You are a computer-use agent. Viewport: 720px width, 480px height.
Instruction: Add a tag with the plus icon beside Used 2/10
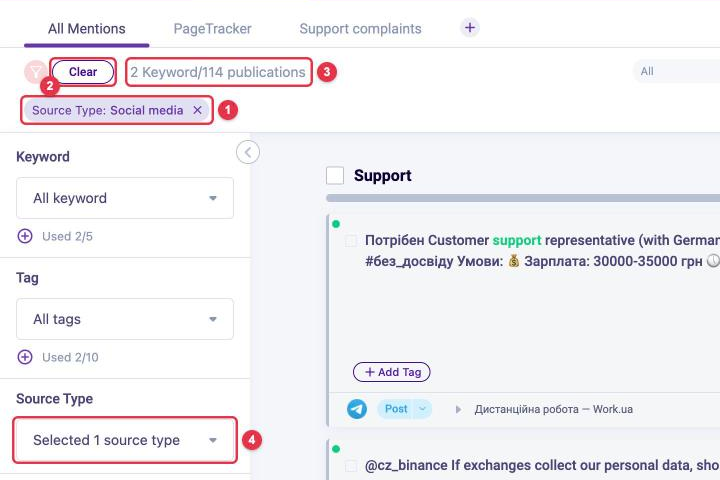coord(25,357)
